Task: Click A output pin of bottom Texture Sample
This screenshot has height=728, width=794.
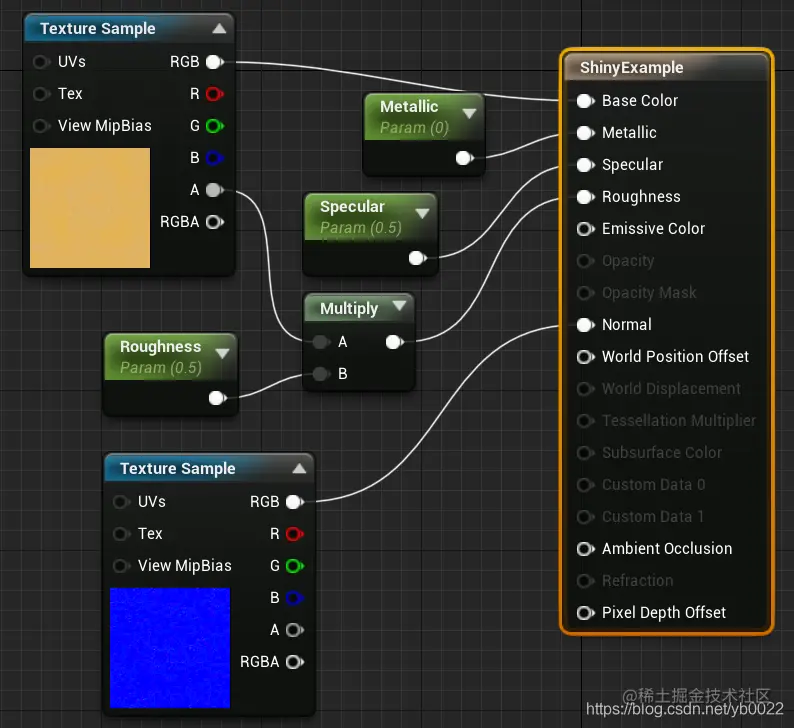Action: click(295, 630)
